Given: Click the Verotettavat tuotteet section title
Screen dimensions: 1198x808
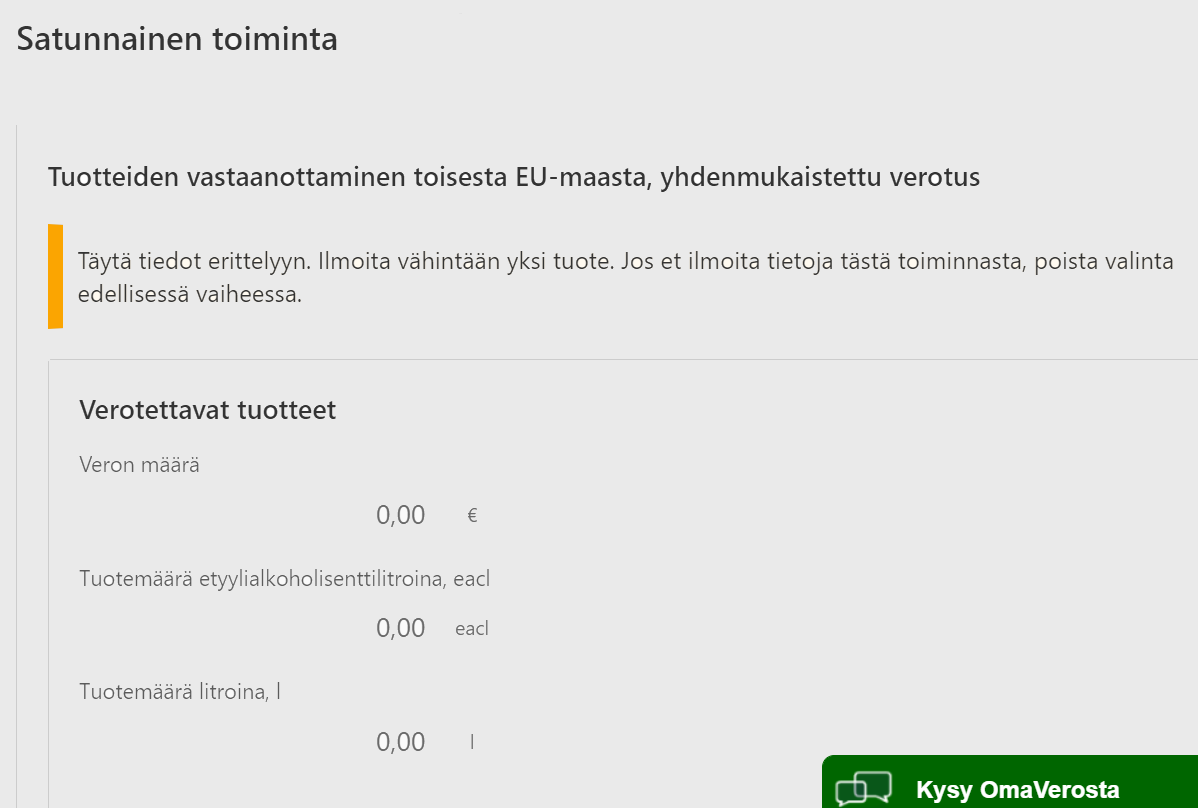Looking at the screenshot, I should click(x=207, y=410).
